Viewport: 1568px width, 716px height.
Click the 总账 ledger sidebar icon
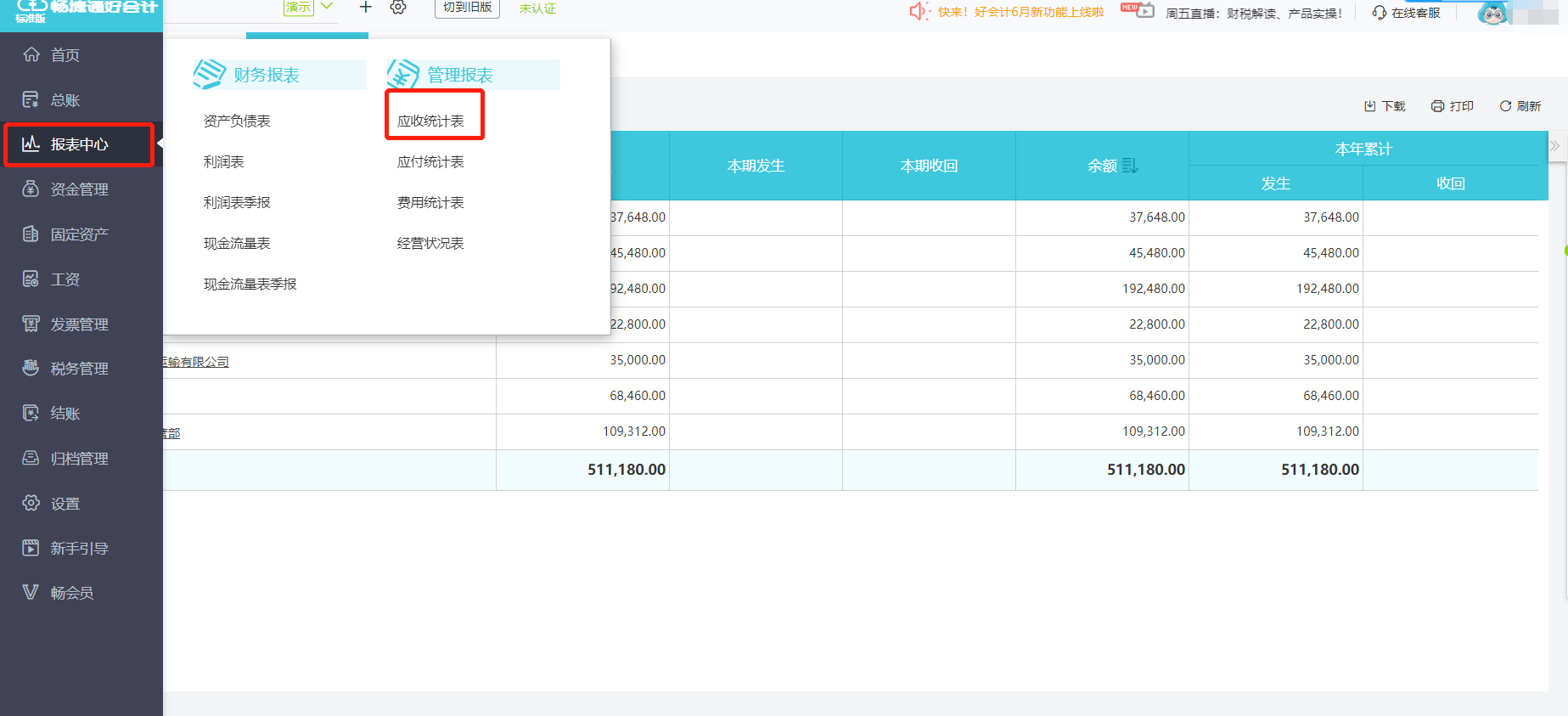point(31,100)
